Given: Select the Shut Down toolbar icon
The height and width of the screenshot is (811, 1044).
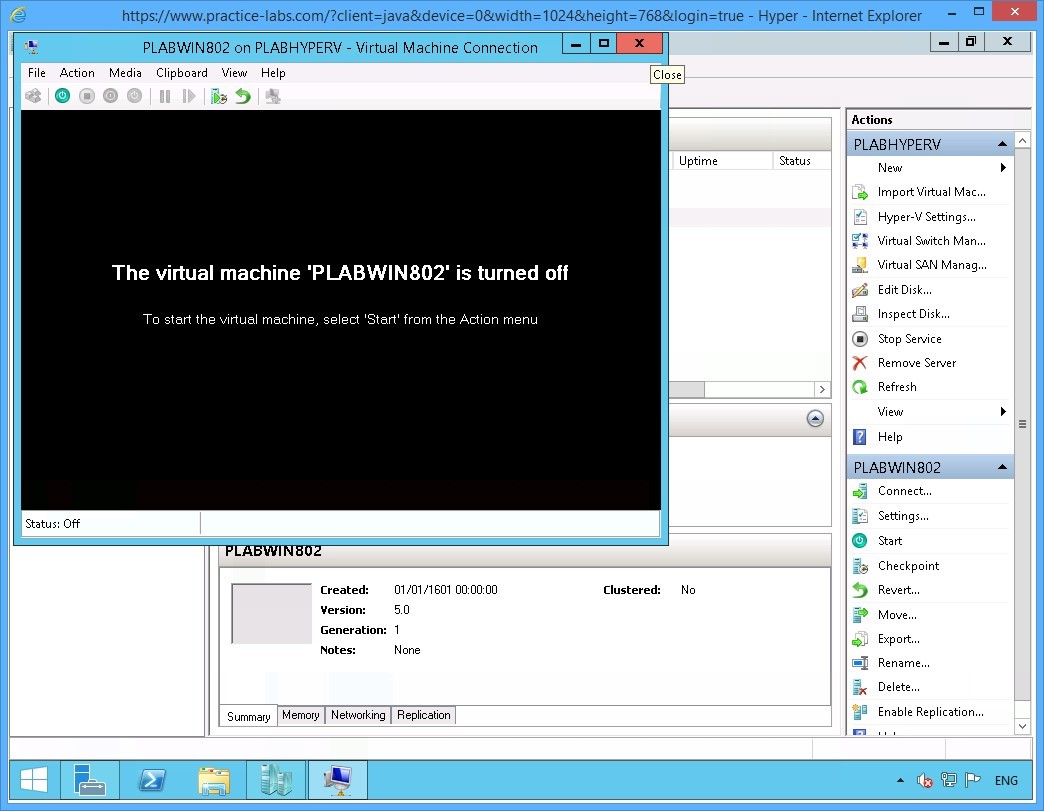Looking at the screenshot, I should [x=110, y=95].
